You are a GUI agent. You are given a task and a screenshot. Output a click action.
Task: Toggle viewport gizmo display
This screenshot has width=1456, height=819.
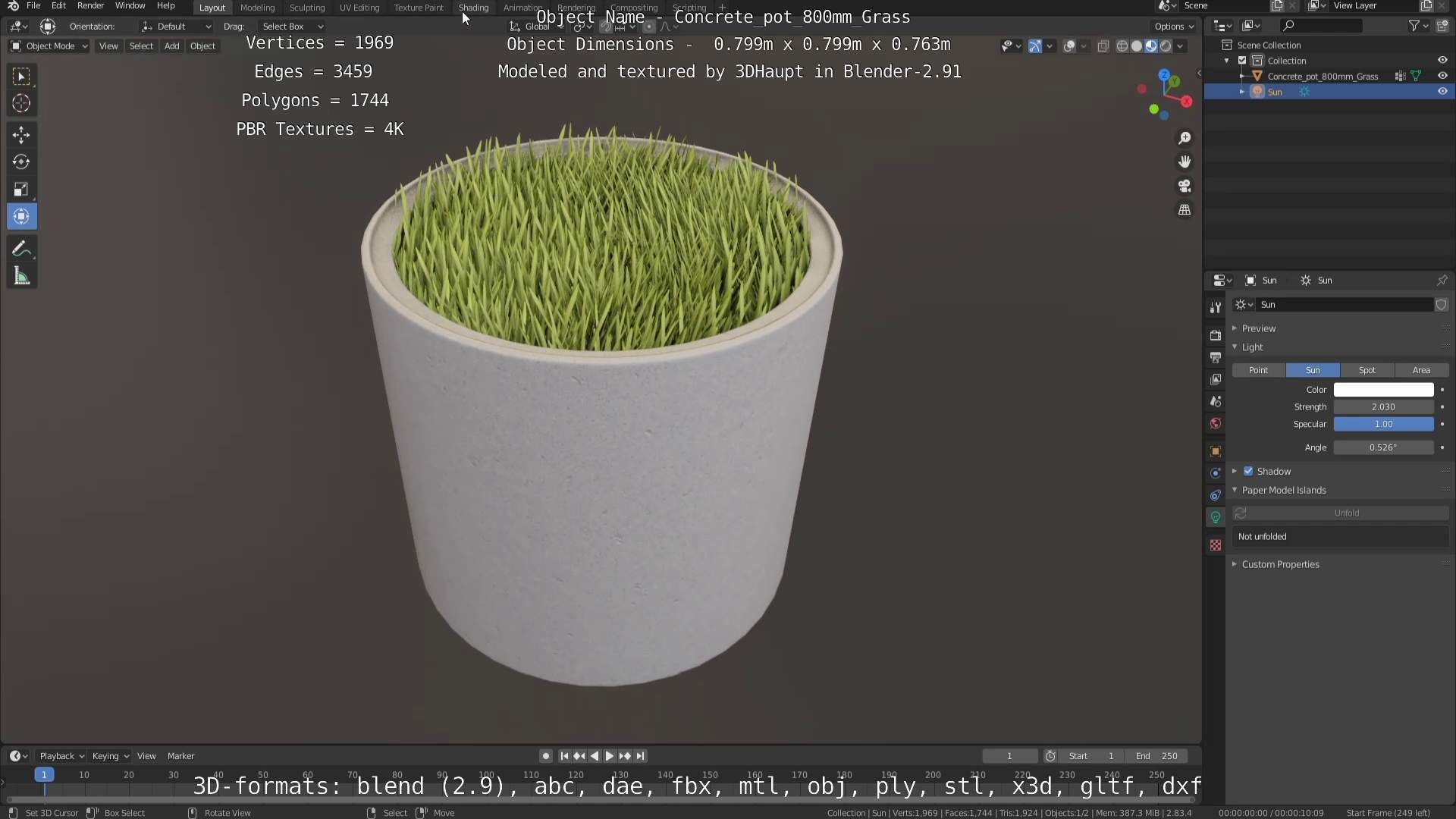click(x=1035, y=46)
